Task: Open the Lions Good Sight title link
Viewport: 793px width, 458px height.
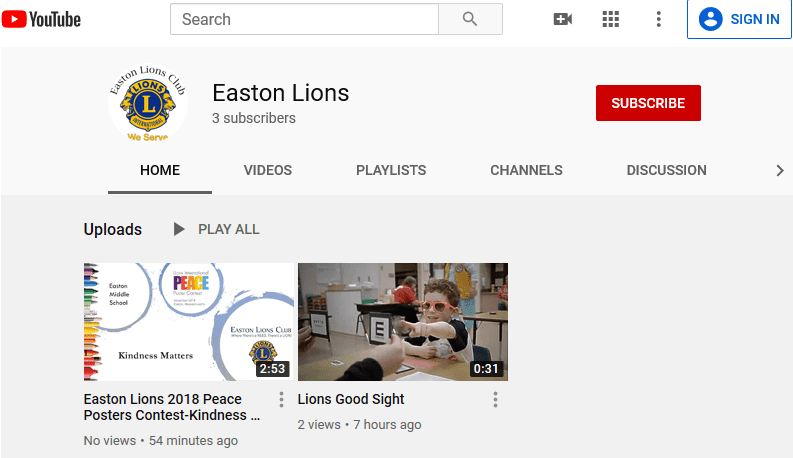Action: coord(351,399)
